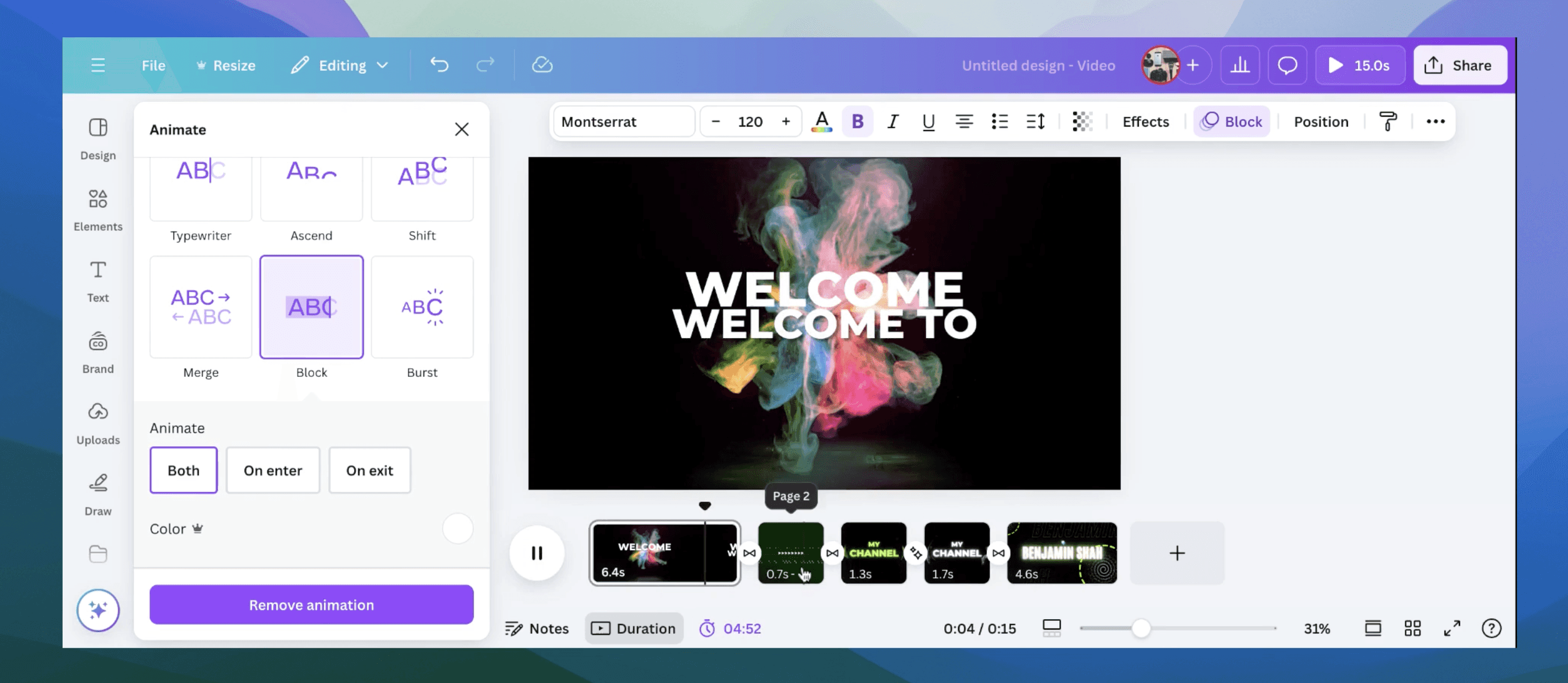Click the cloud save status icon

pos(542,64)
